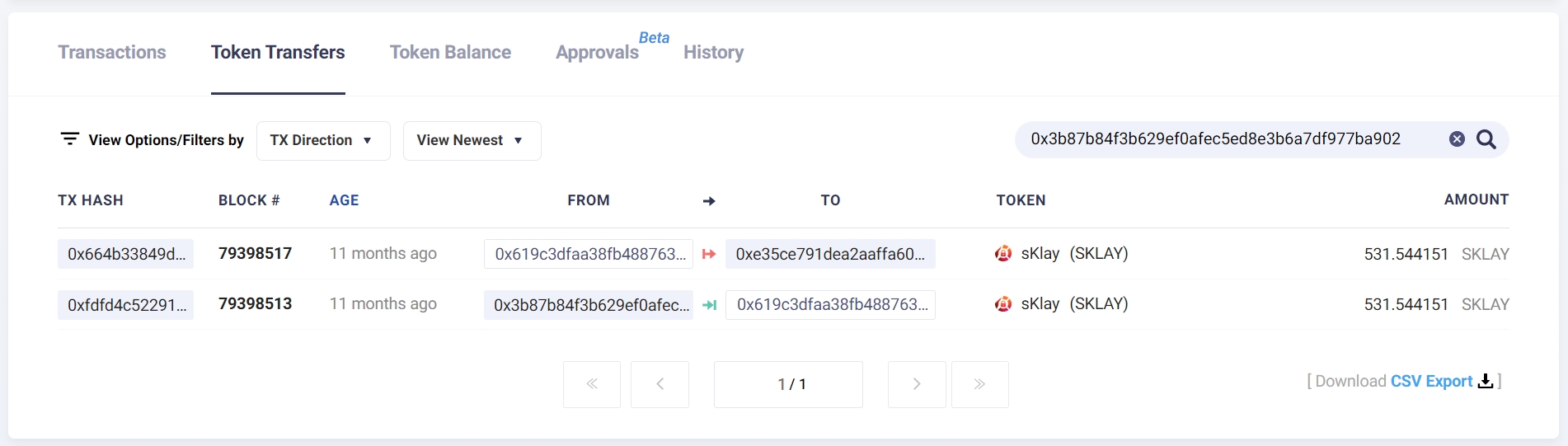
Task: Click the sKlay token icon in first row
Action: pos(1003,254)
